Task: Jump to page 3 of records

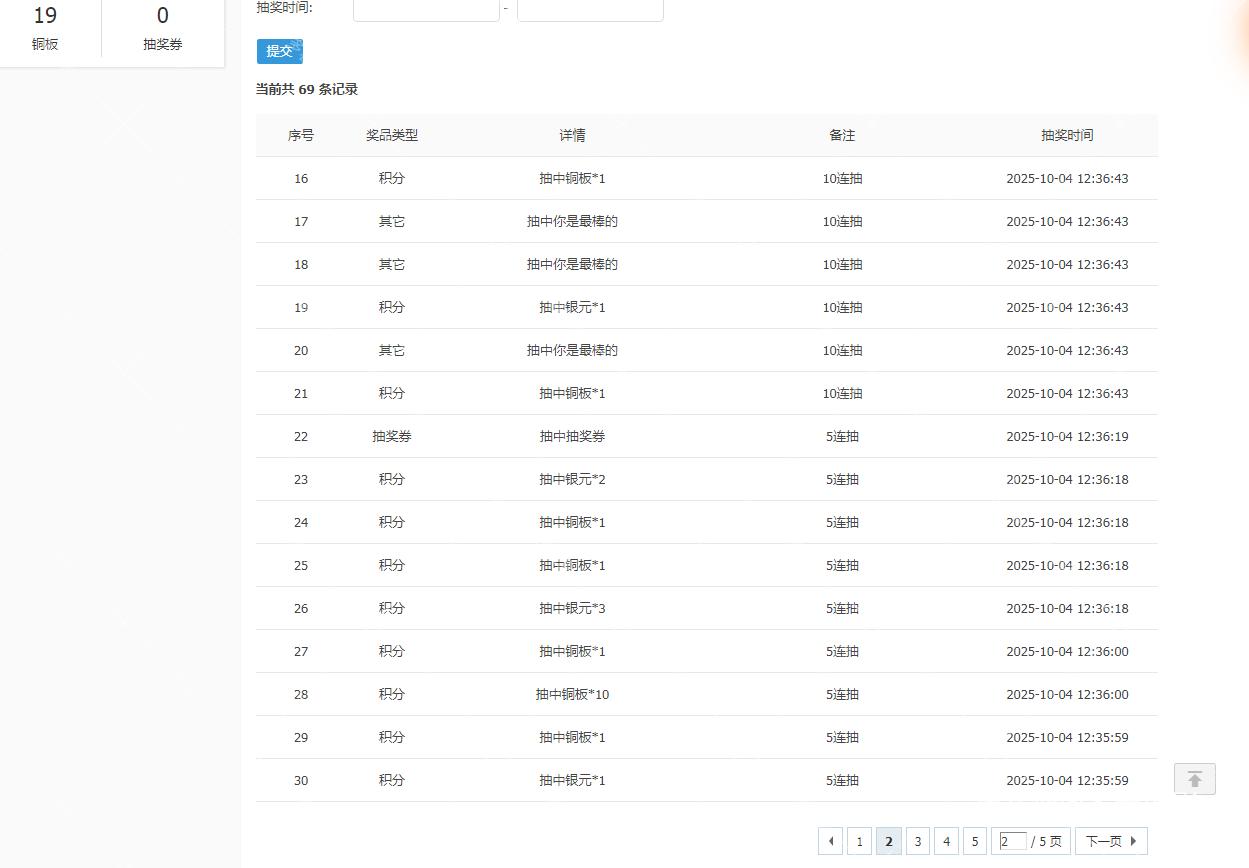Action: point(917,841)
